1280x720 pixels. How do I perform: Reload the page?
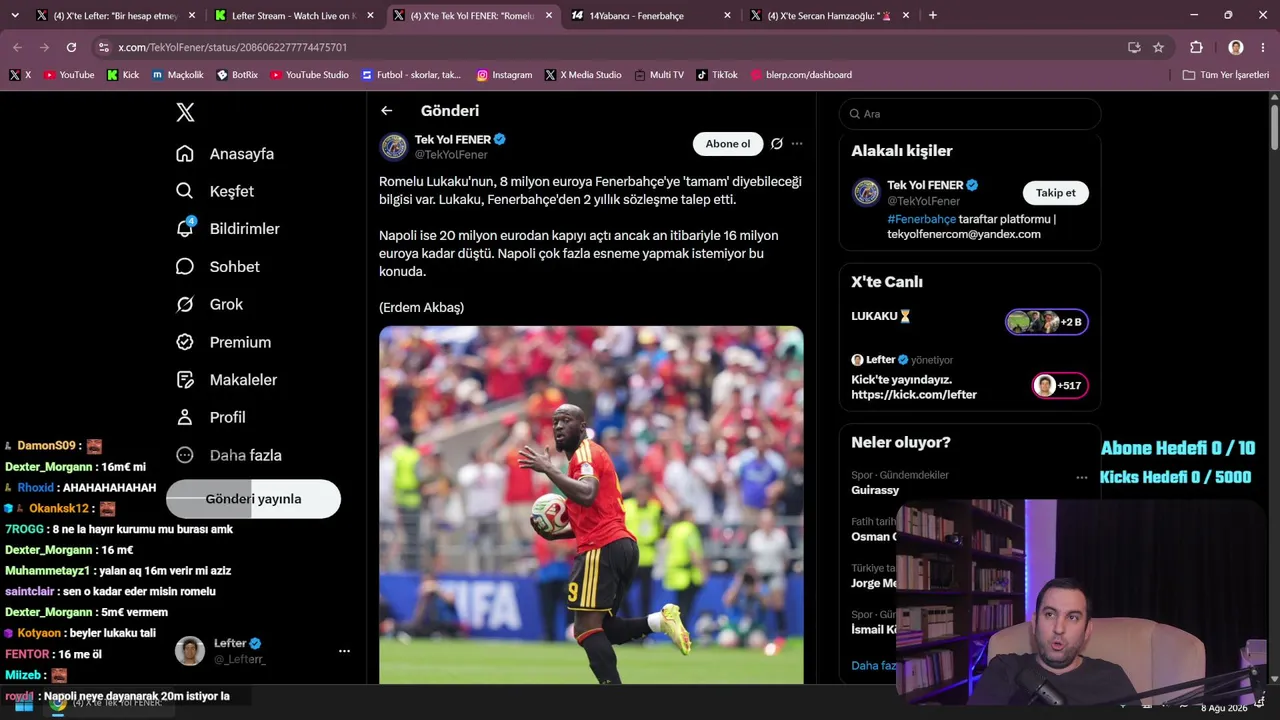71,47
